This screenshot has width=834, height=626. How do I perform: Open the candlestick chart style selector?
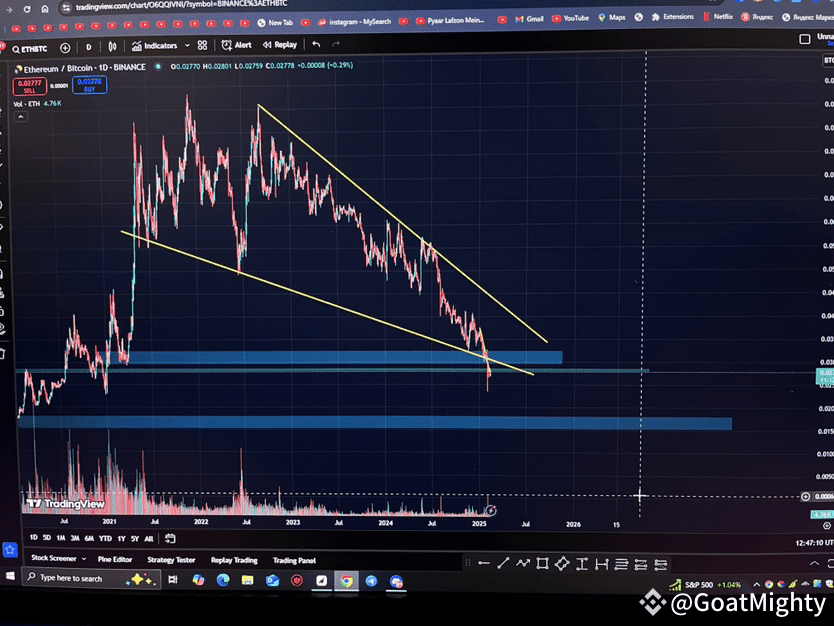tap(112, 47)
